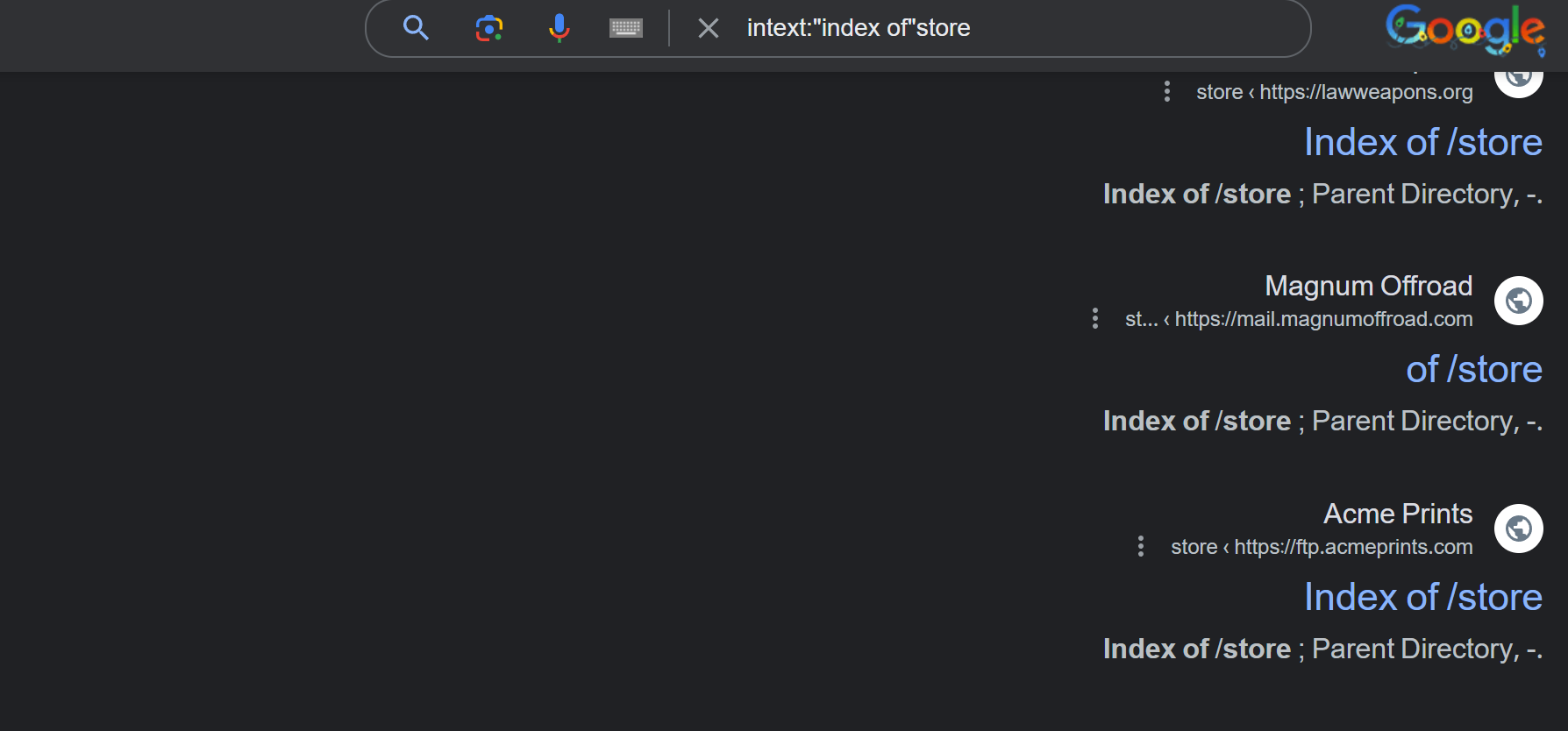Click Magnum Offroad site name

1368,286
